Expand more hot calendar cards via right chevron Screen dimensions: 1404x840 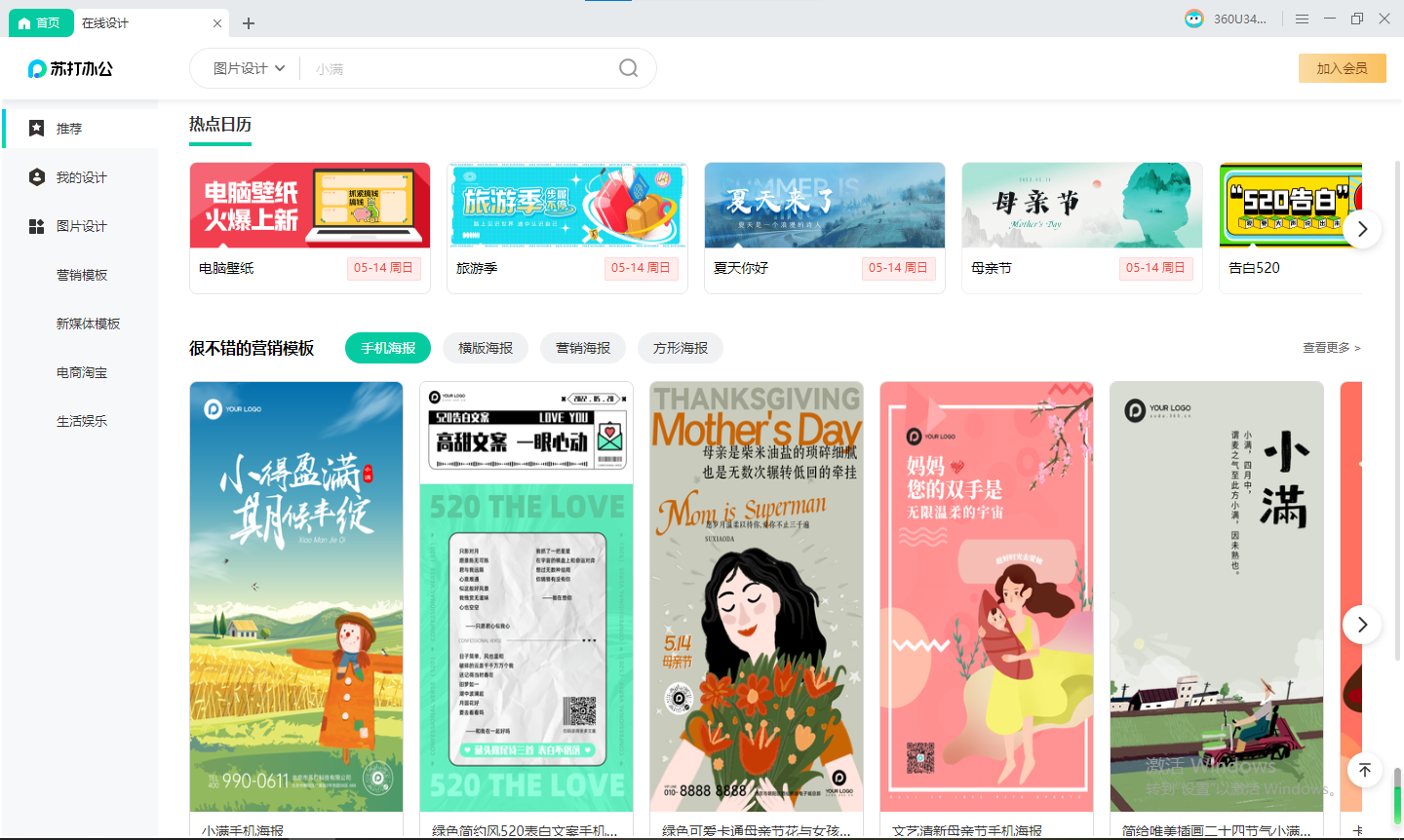pyautogui.click(x=1362, y=228)
